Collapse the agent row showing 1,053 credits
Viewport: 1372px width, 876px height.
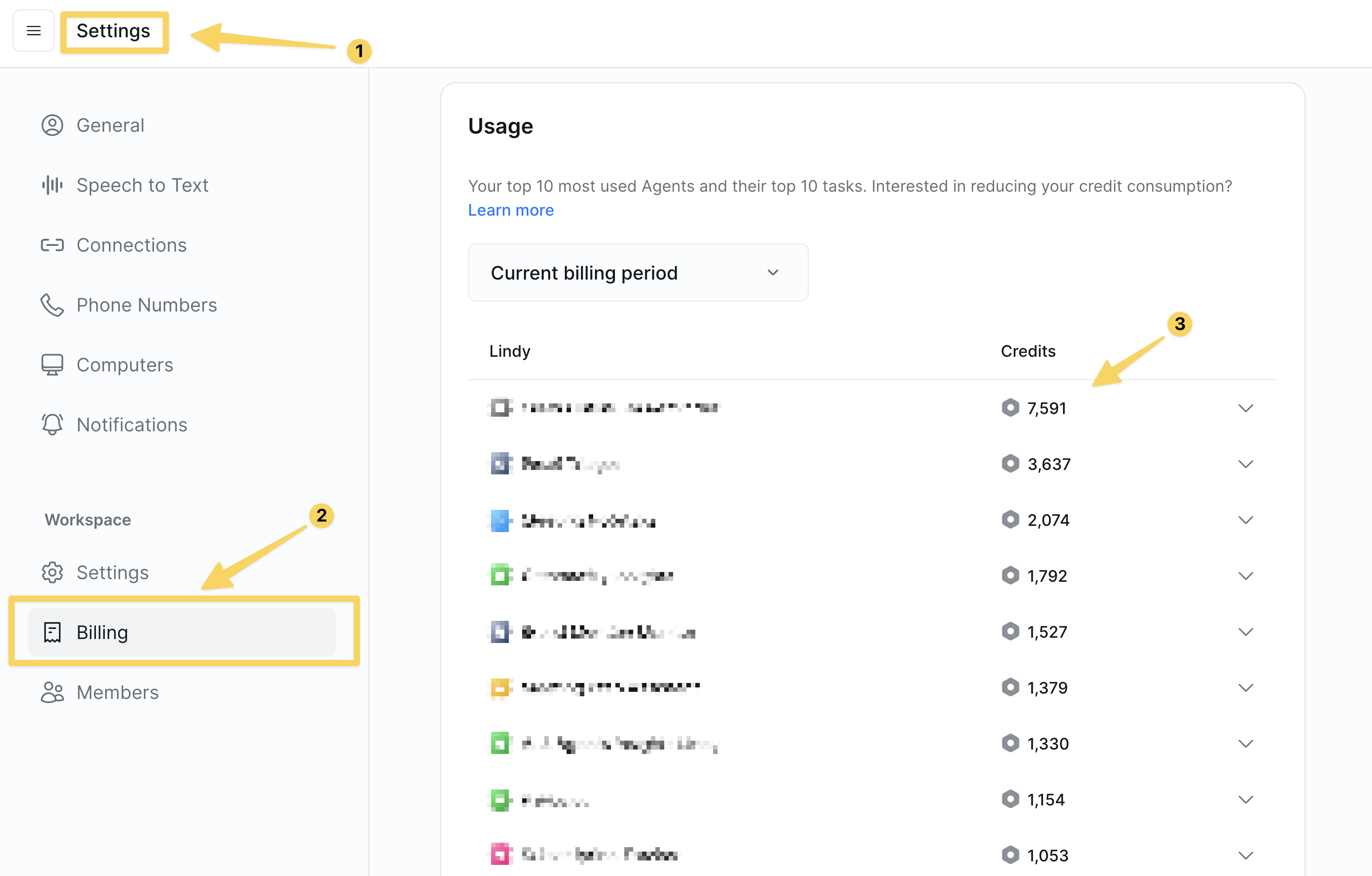click(x=1245, y=854)
